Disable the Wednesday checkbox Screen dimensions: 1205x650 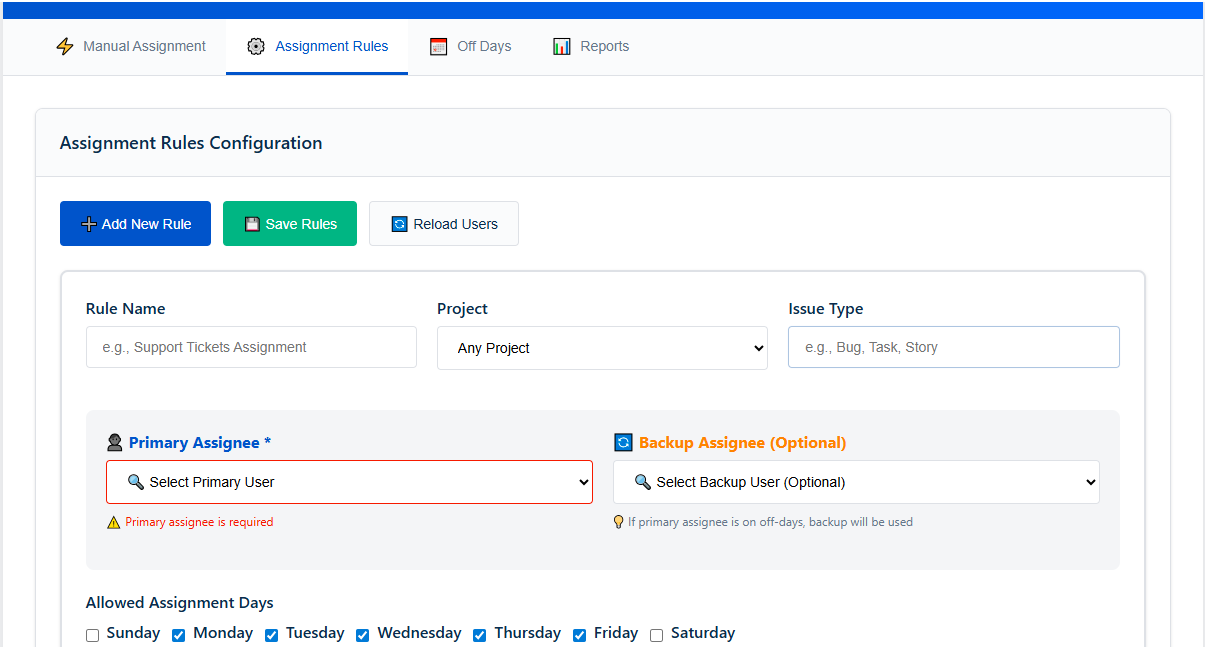[x=362, y=635]
